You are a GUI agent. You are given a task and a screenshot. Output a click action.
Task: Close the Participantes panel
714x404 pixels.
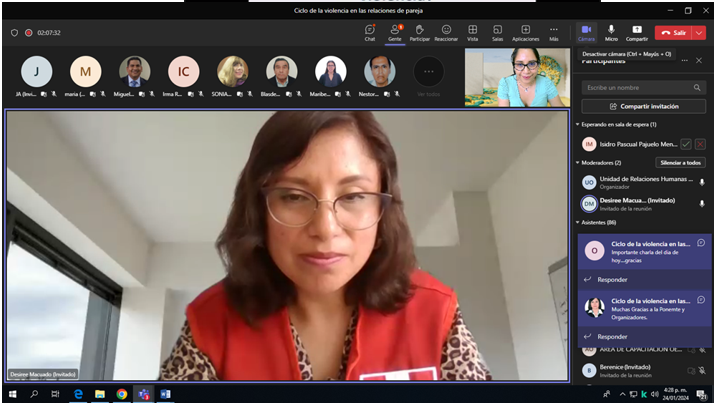[x=699, y=61]
